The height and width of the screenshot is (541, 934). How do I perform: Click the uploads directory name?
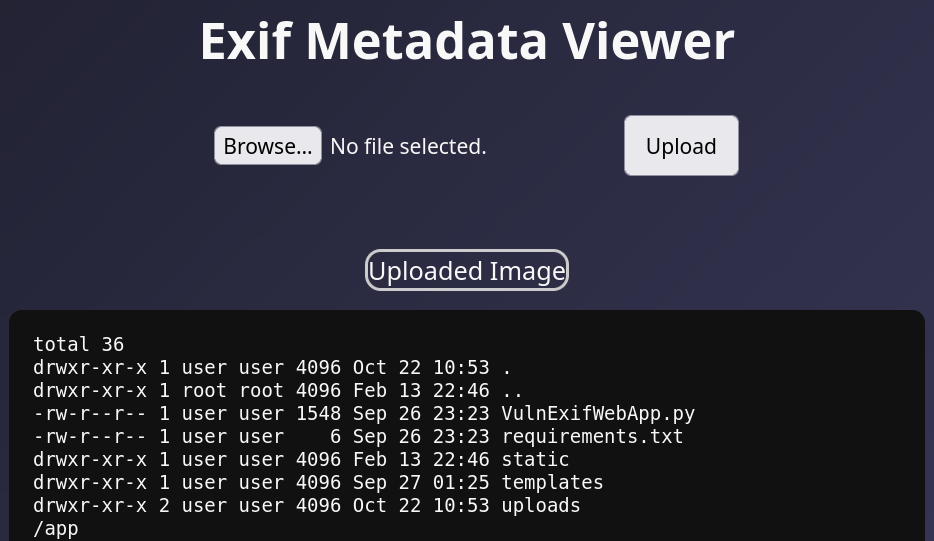541,506
